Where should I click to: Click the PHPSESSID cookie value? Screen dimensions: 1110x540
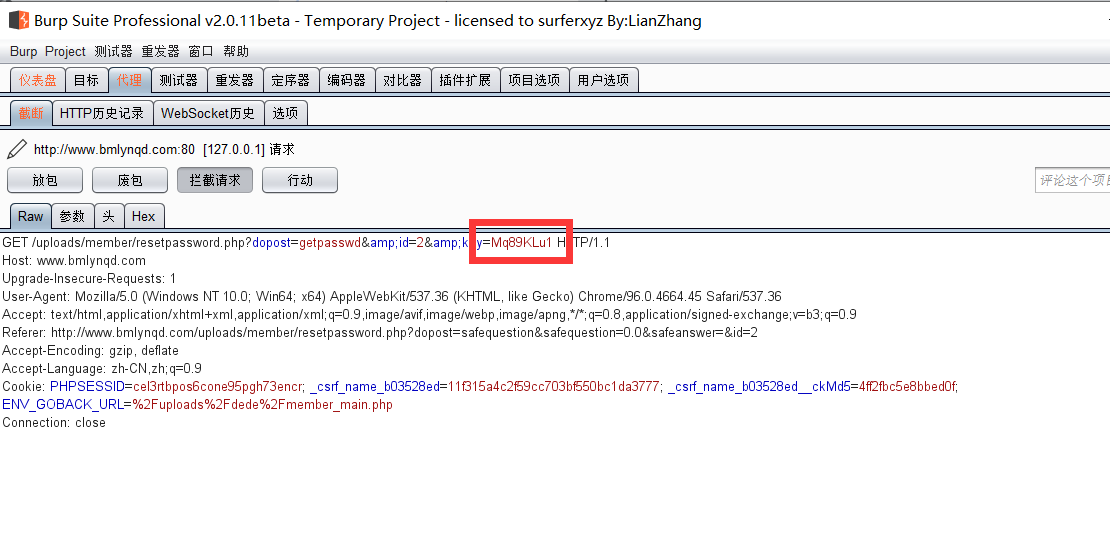(219, 386)
